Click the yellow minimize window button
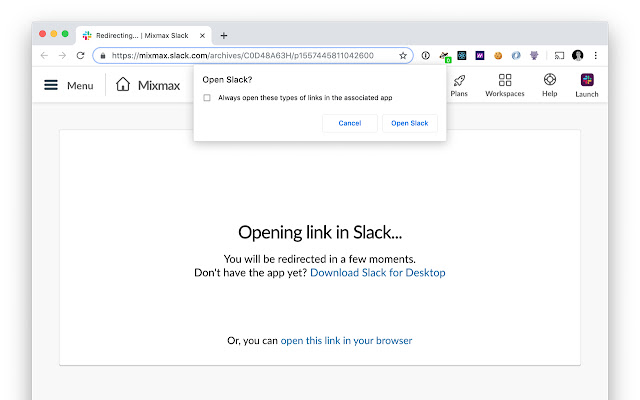This screenshot has height=400, width=640. click(54, 34)
